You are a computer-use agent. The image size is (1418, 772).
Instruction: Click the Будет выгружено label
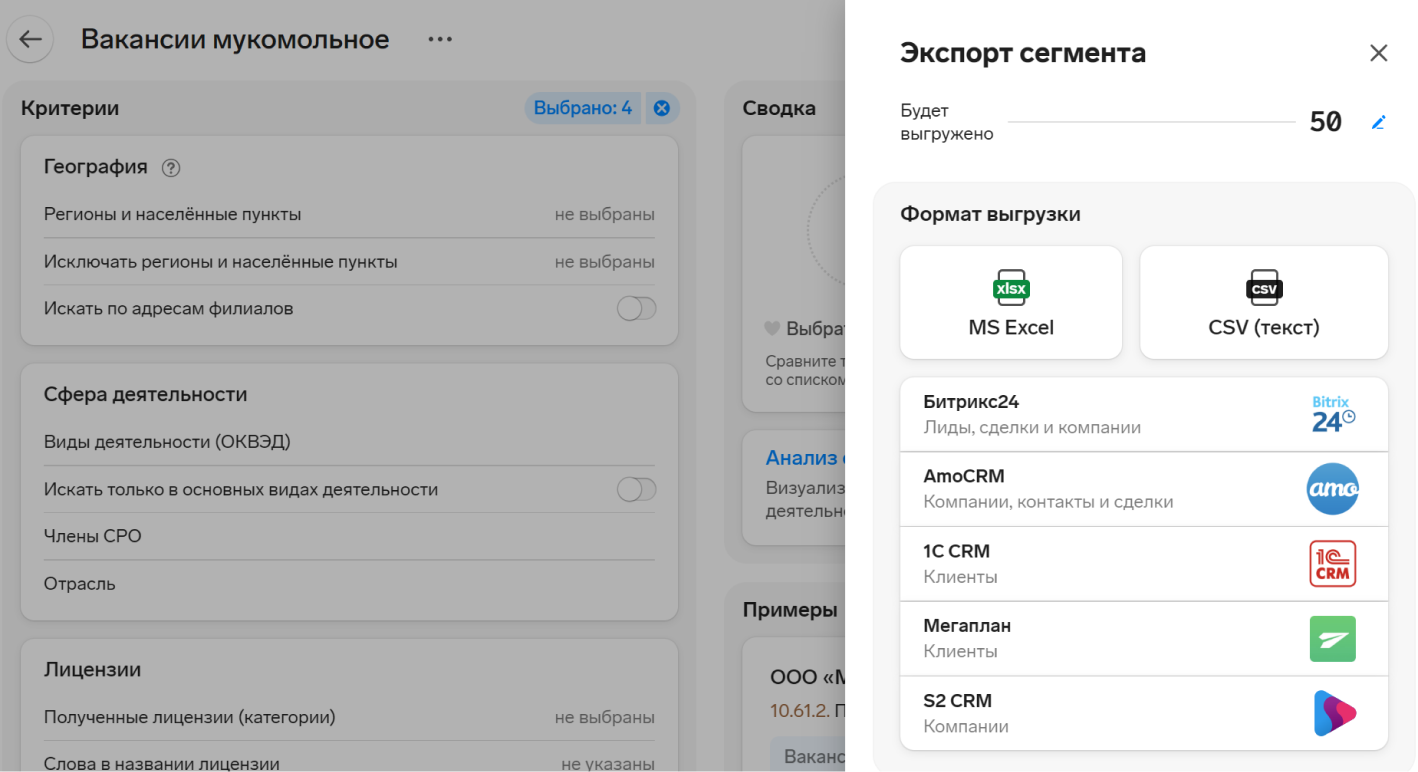pos(947,122)
